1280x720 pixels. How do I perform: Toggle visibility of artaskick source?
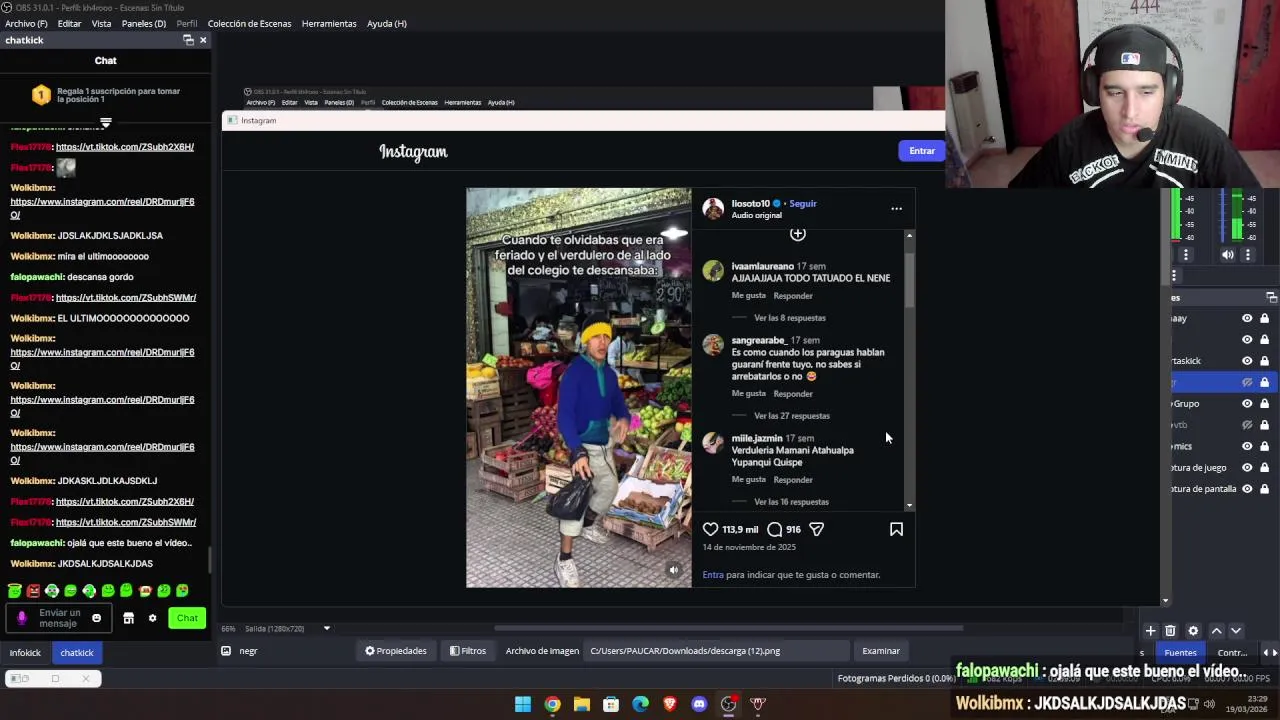(x=1247, y=361)
